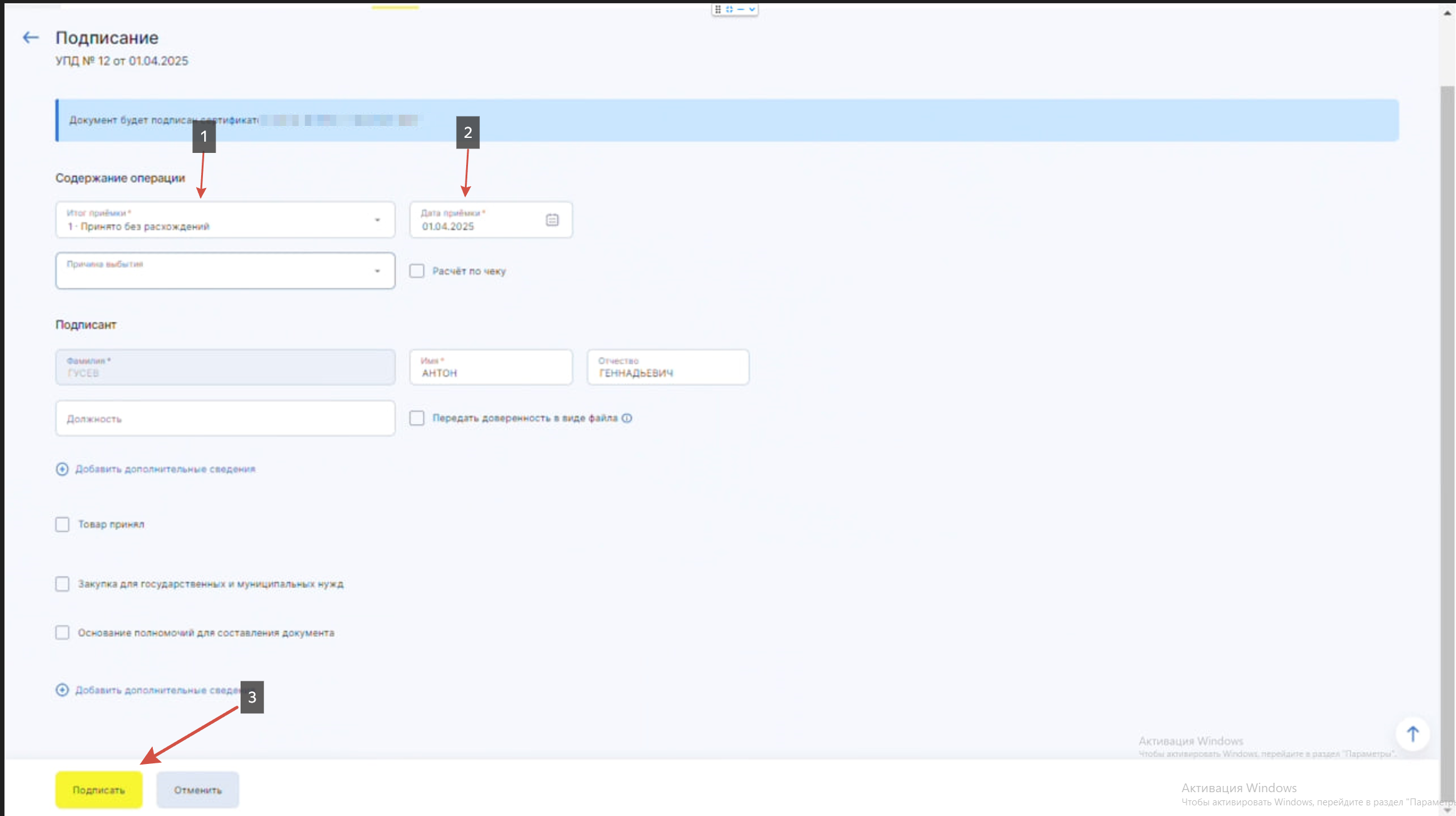1456x816 pixels.
Task: Enable Передать доверенность в виде файла checkbox
Action: [x=417, y=418]
